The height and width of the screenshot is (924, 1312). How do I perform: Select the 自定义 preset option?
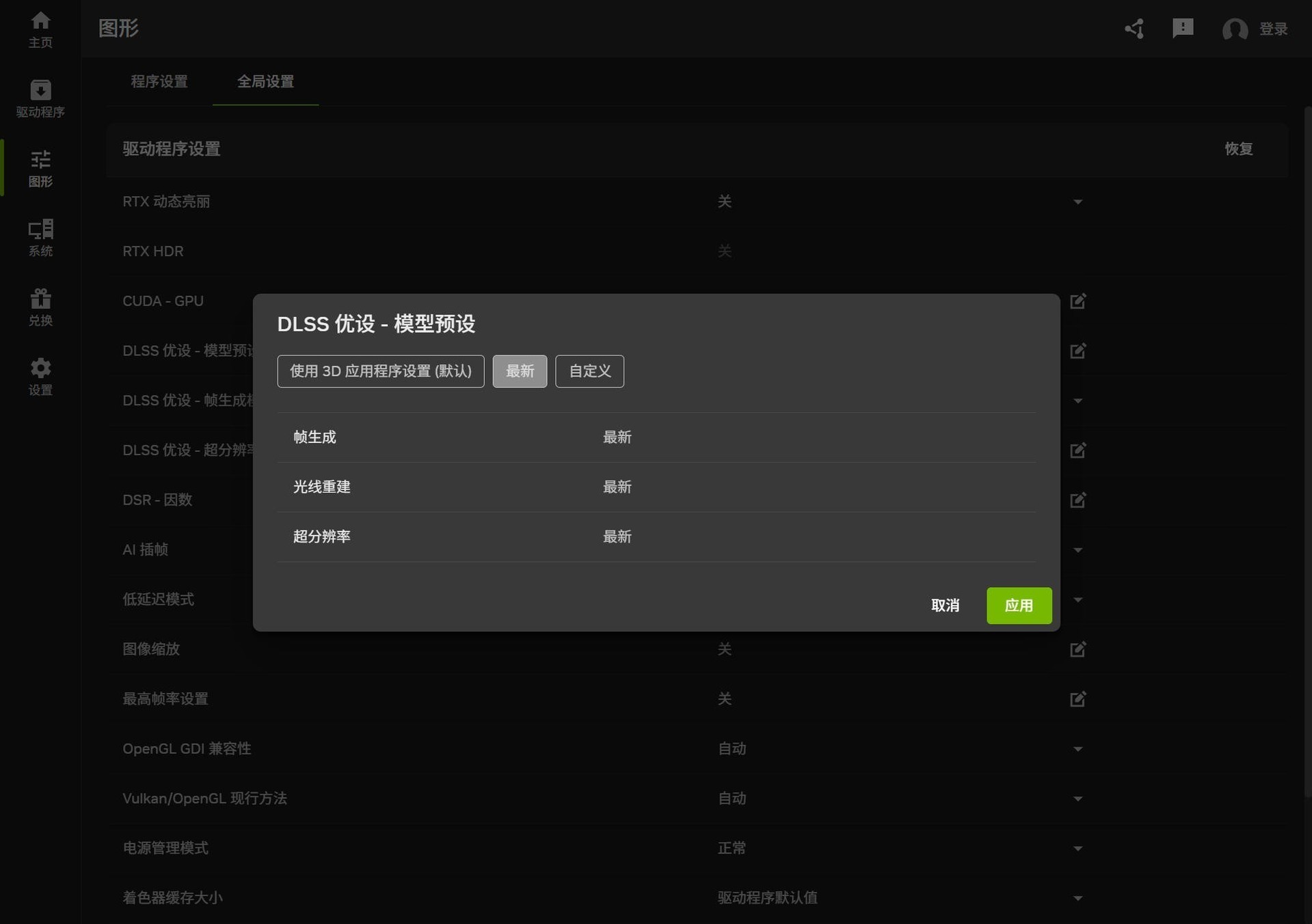[589, 371]
